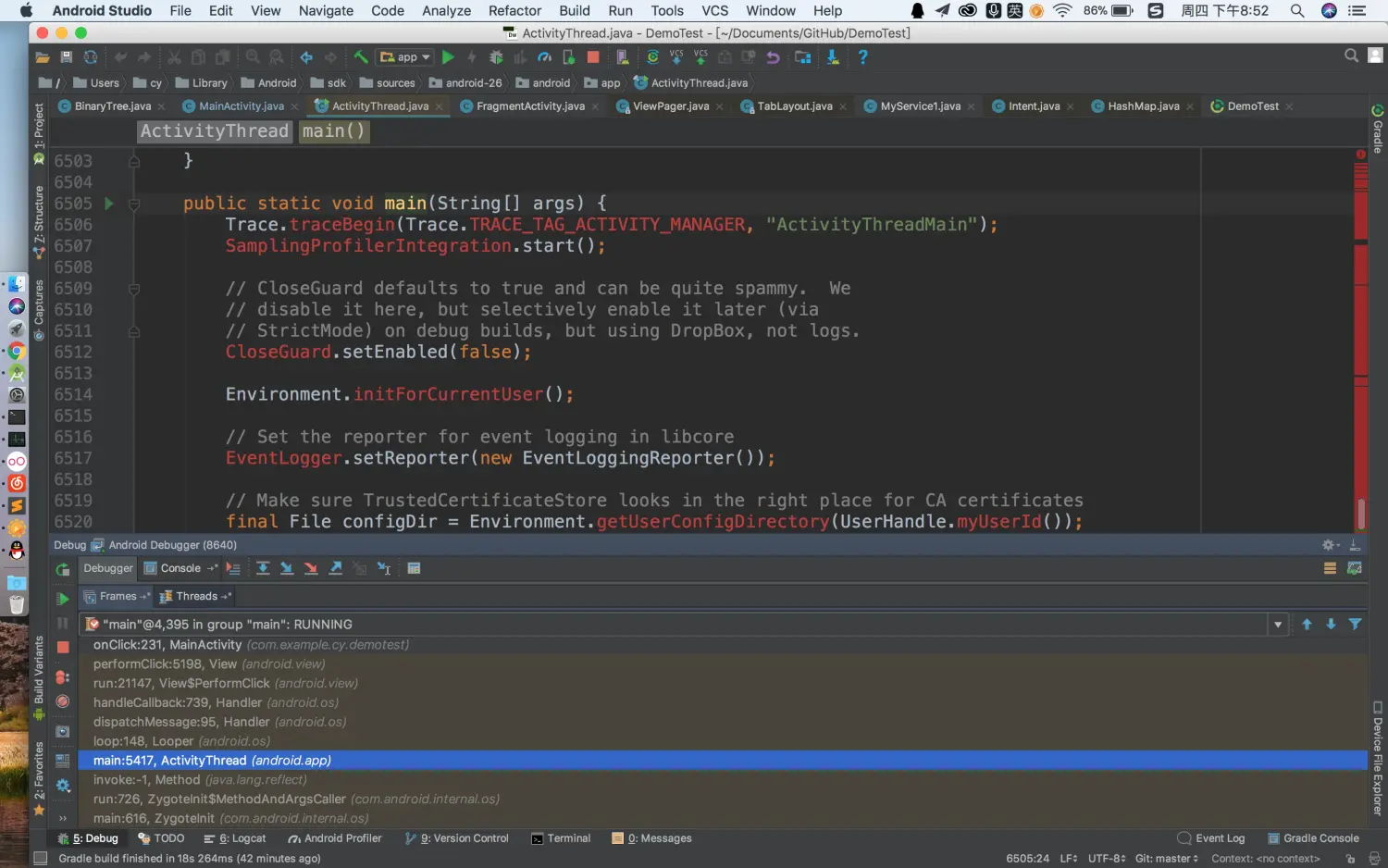Switch to the ViewPager.java tab
The height and width of the screenshot is (868, 1388).
(670, 106)
